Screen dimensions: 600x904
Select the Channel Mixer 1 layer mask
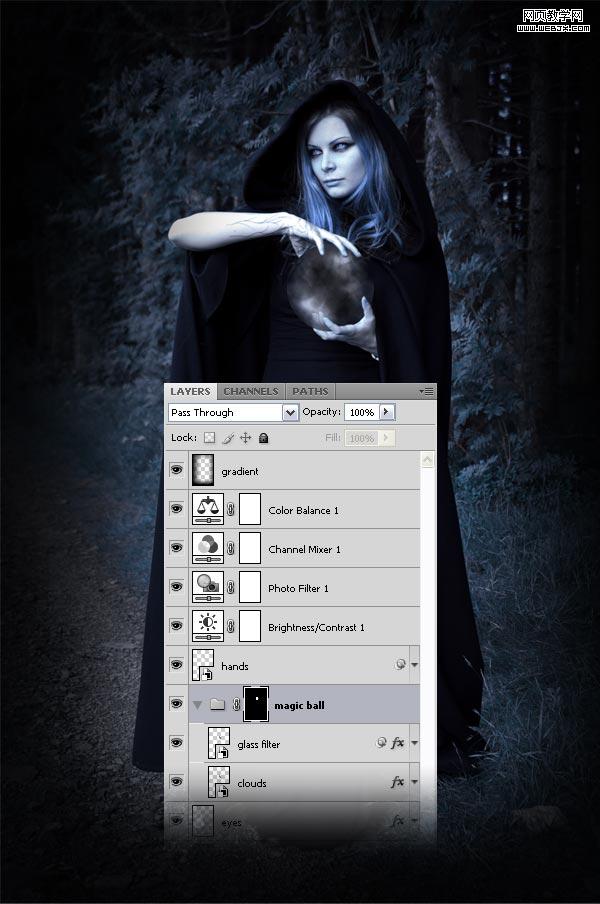250,548
